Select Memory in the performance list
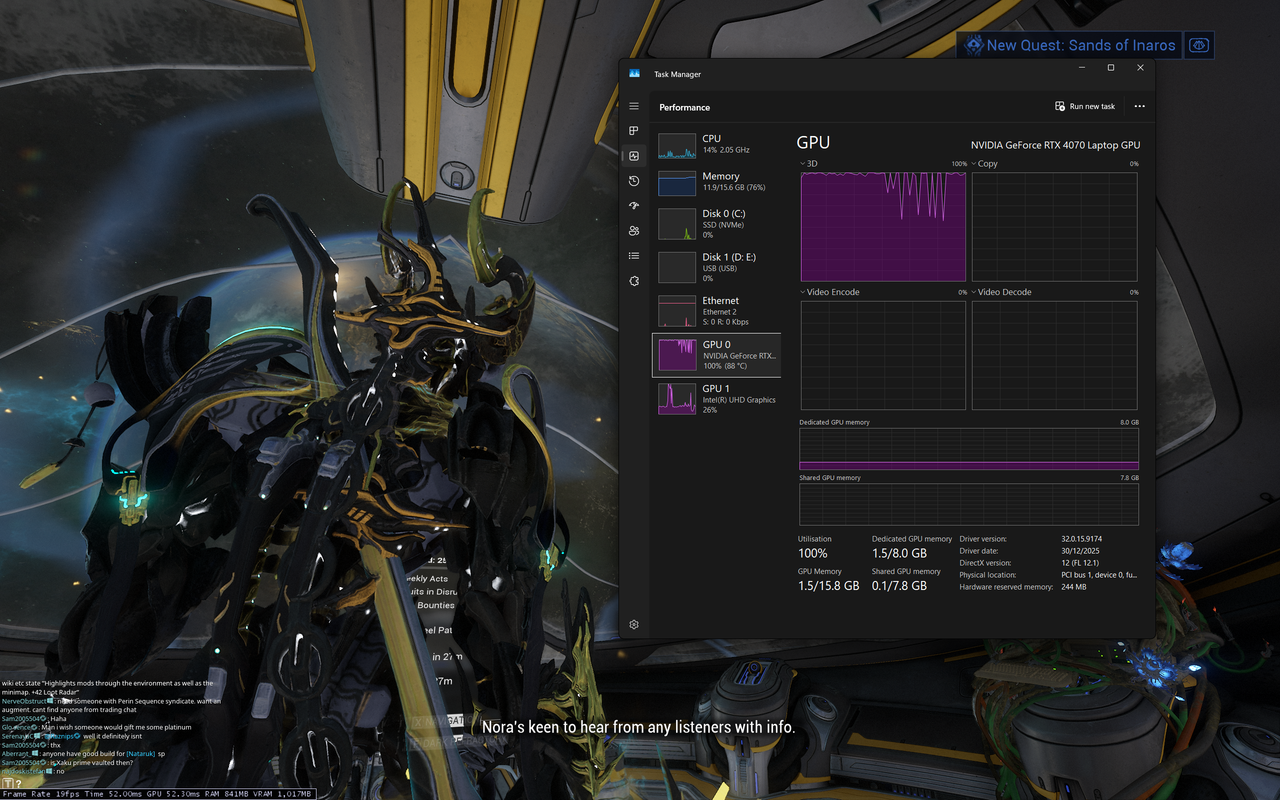This screenshot has height=800, width=1280. coord(716,182)
